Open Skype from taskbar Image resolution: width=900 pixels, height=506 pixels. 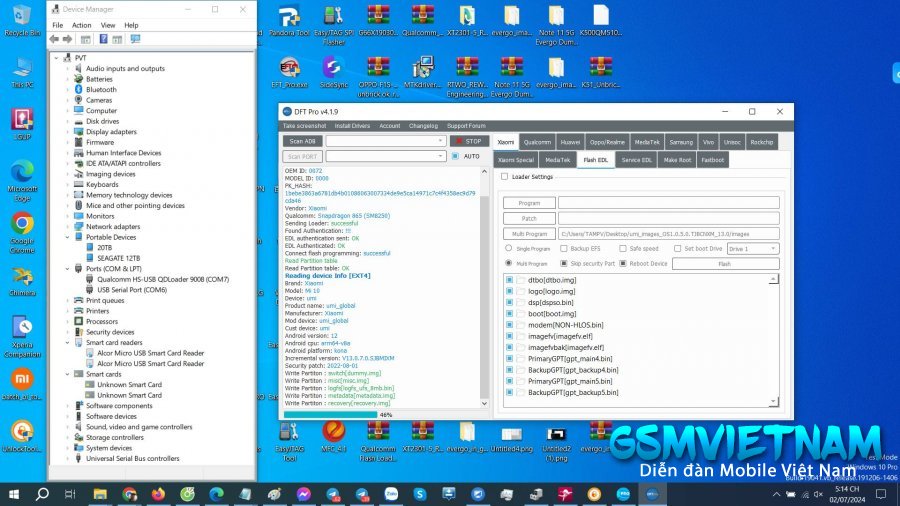(420, 494)
